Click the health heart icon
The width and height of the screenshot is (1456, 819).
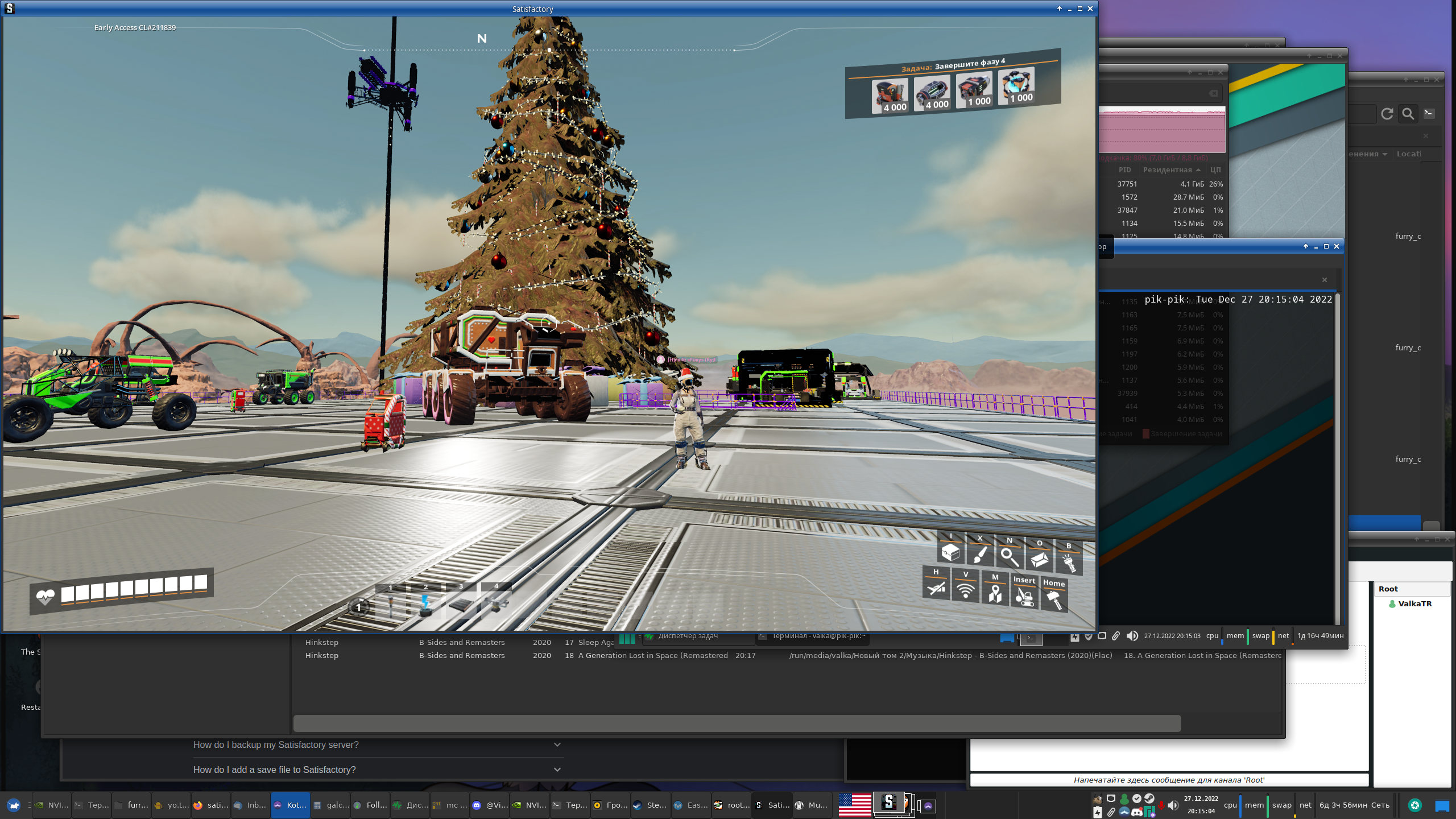tap(45, 597)
